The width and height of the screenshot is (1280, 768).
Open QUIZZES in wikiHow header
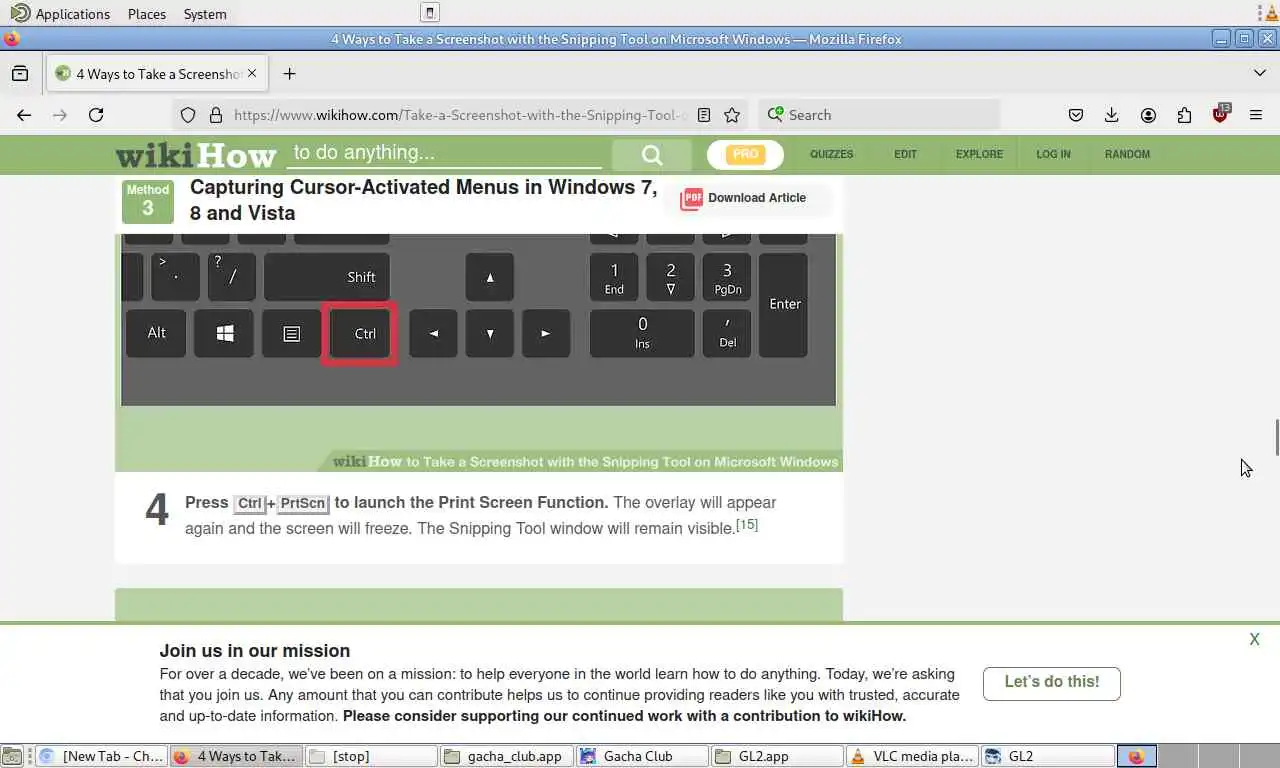[x=831, y=154]
